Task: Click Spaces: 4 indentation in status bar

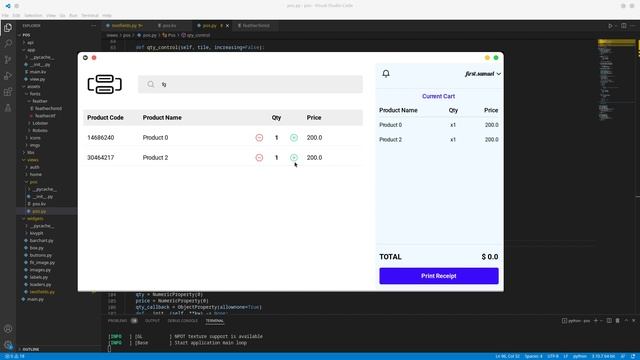Action: (533, 356)
